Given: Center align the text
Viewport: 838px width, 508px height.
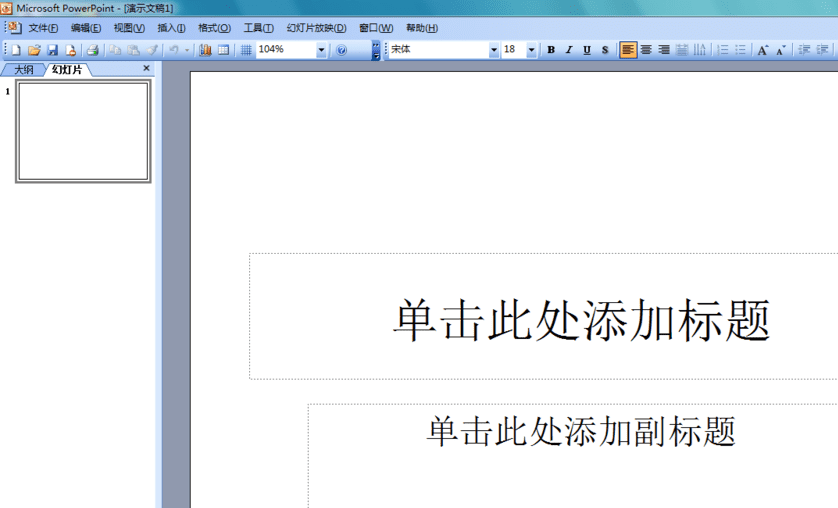Looking at the screenshot, I should click(x=646, y=50).
